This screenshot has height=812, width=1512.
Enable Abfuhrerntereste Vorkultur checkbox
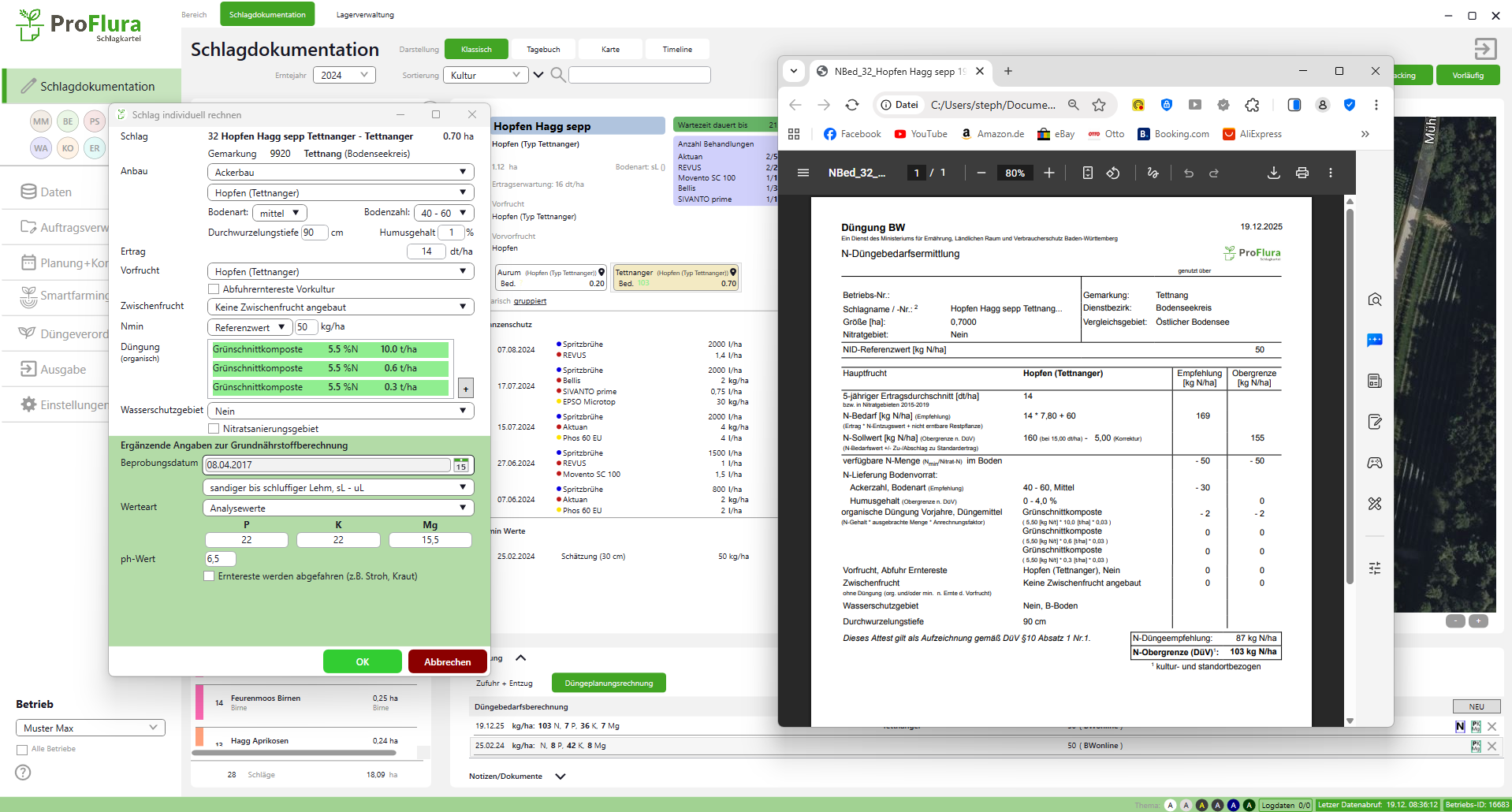point(214,289)
